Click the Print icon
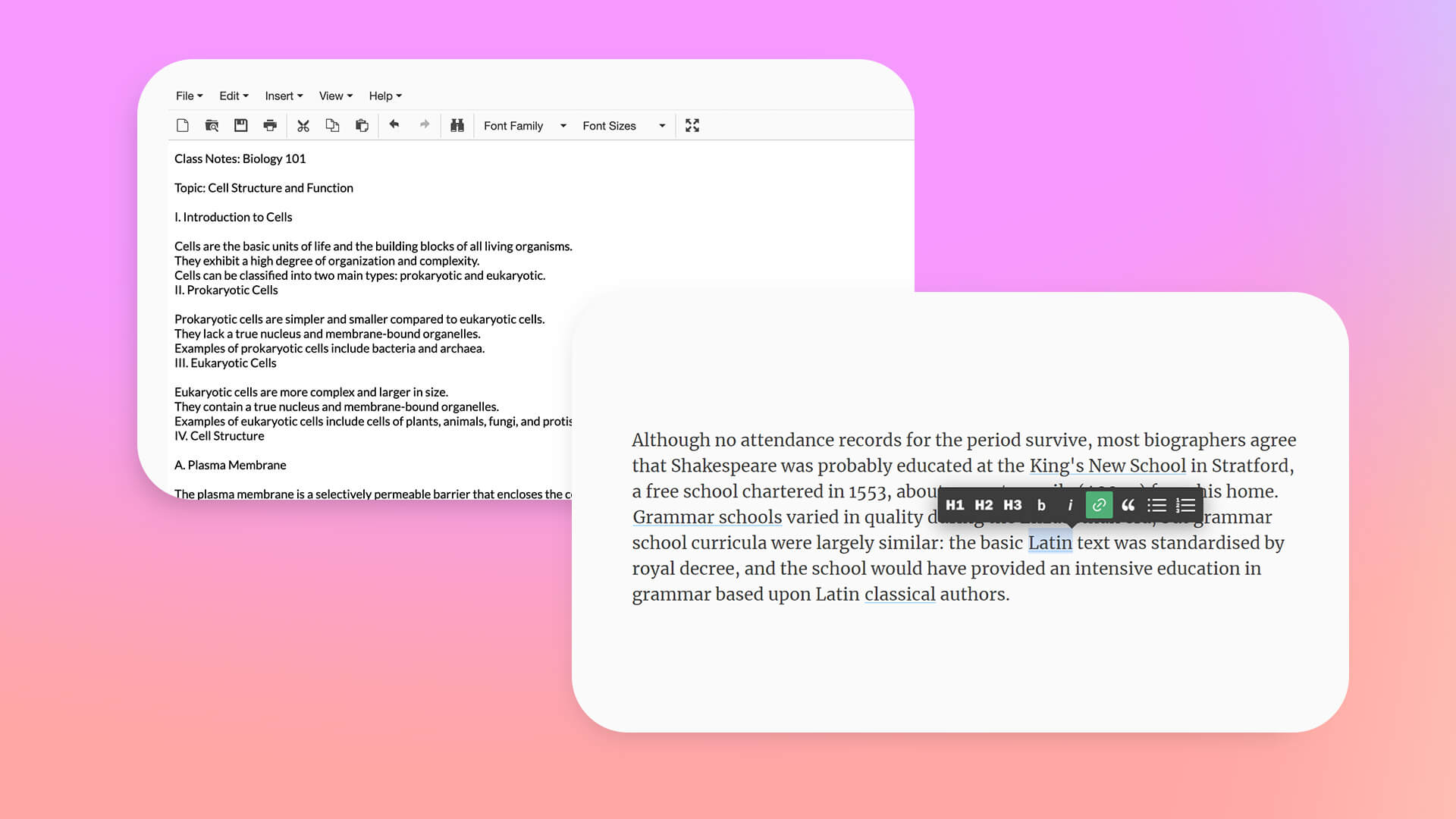Image resolution: width=1456 pixels, height=819 pixels. pyautogui.click(x=270, y=126)
